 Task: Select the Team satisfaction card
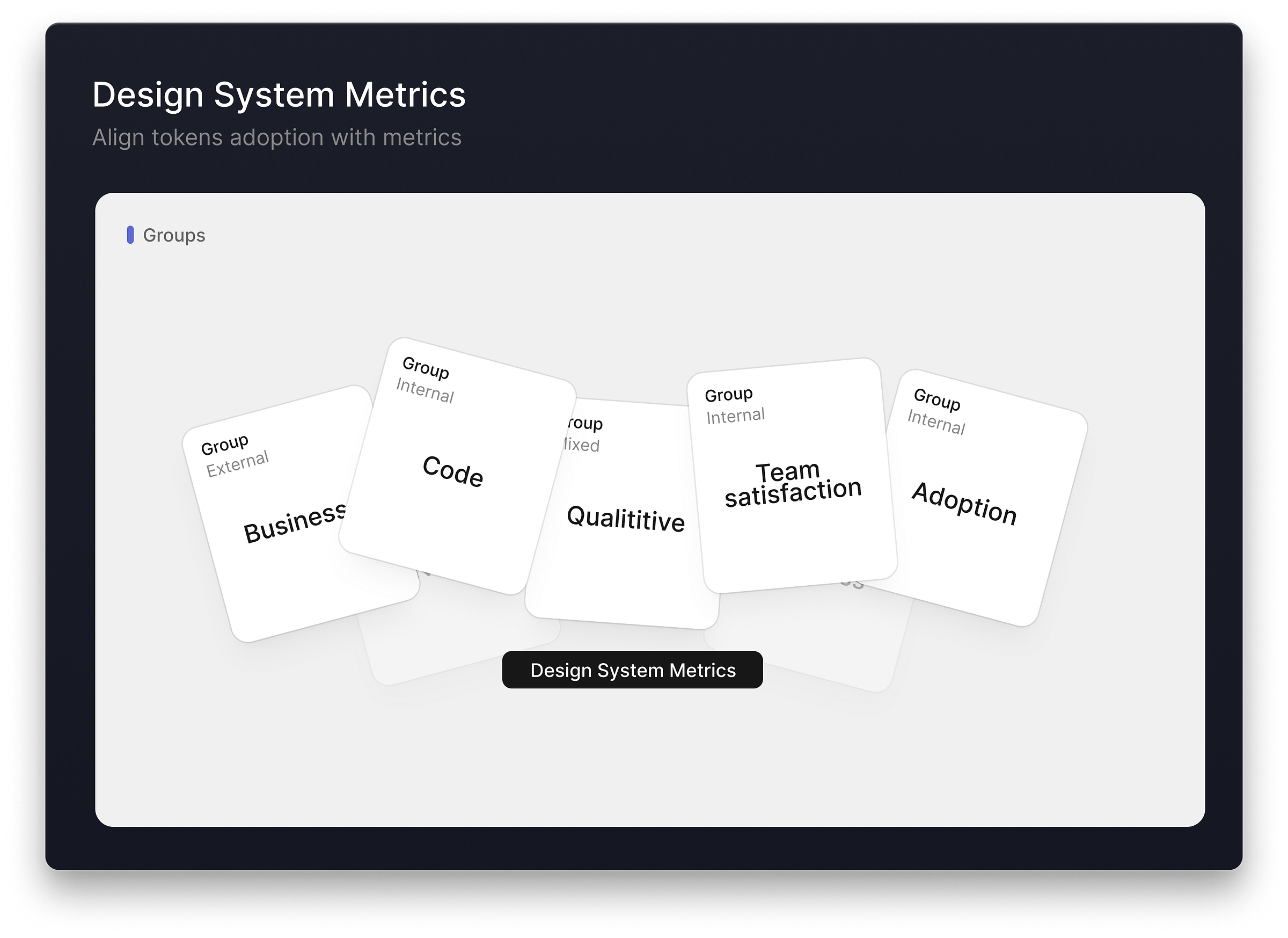[x=792, y=484]
